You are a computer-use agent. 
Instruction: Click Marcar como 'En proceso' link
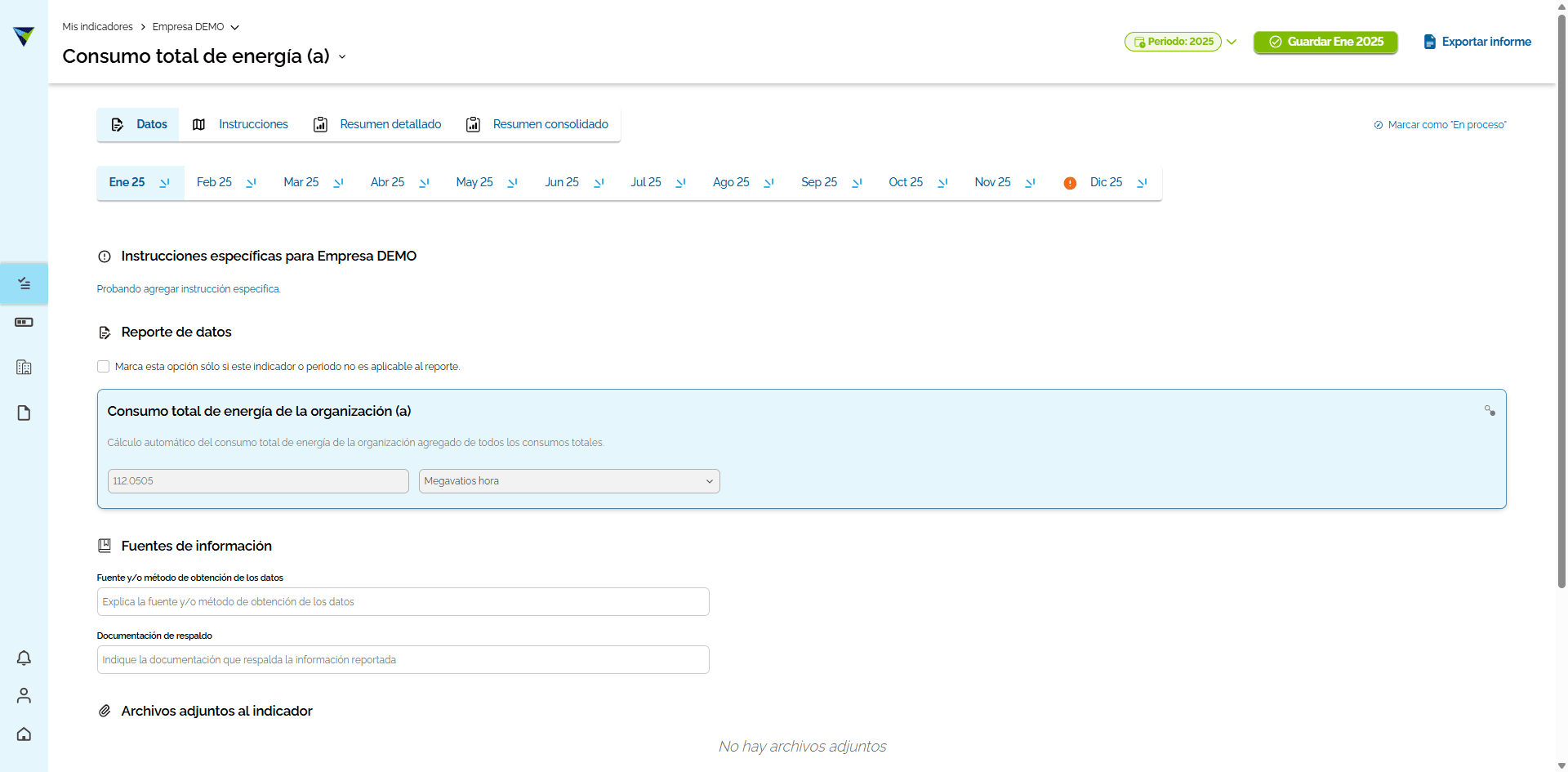coord(1440,125)
